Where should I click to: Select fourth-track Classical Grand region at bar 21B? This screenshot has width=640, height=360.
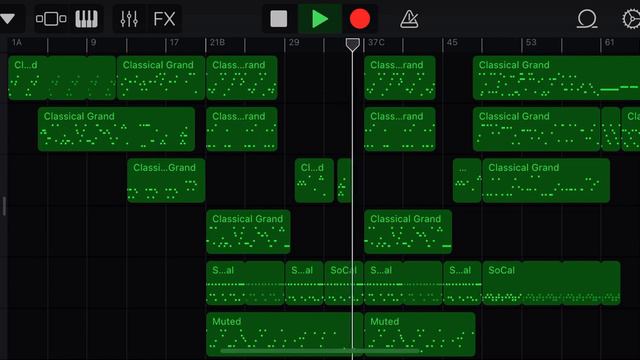click(x=248, y=232)
